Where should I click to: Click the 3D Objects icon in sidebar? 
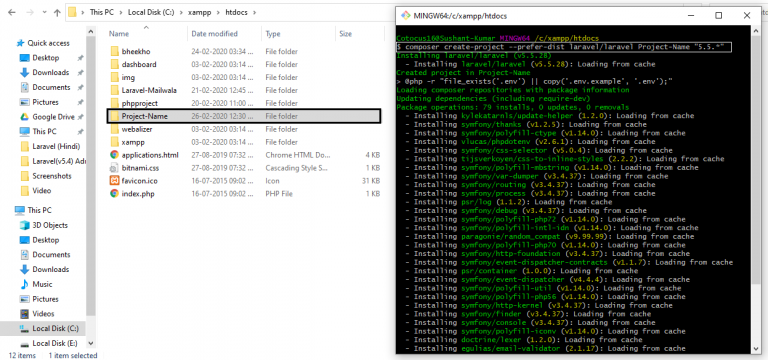tap(24, 225)
